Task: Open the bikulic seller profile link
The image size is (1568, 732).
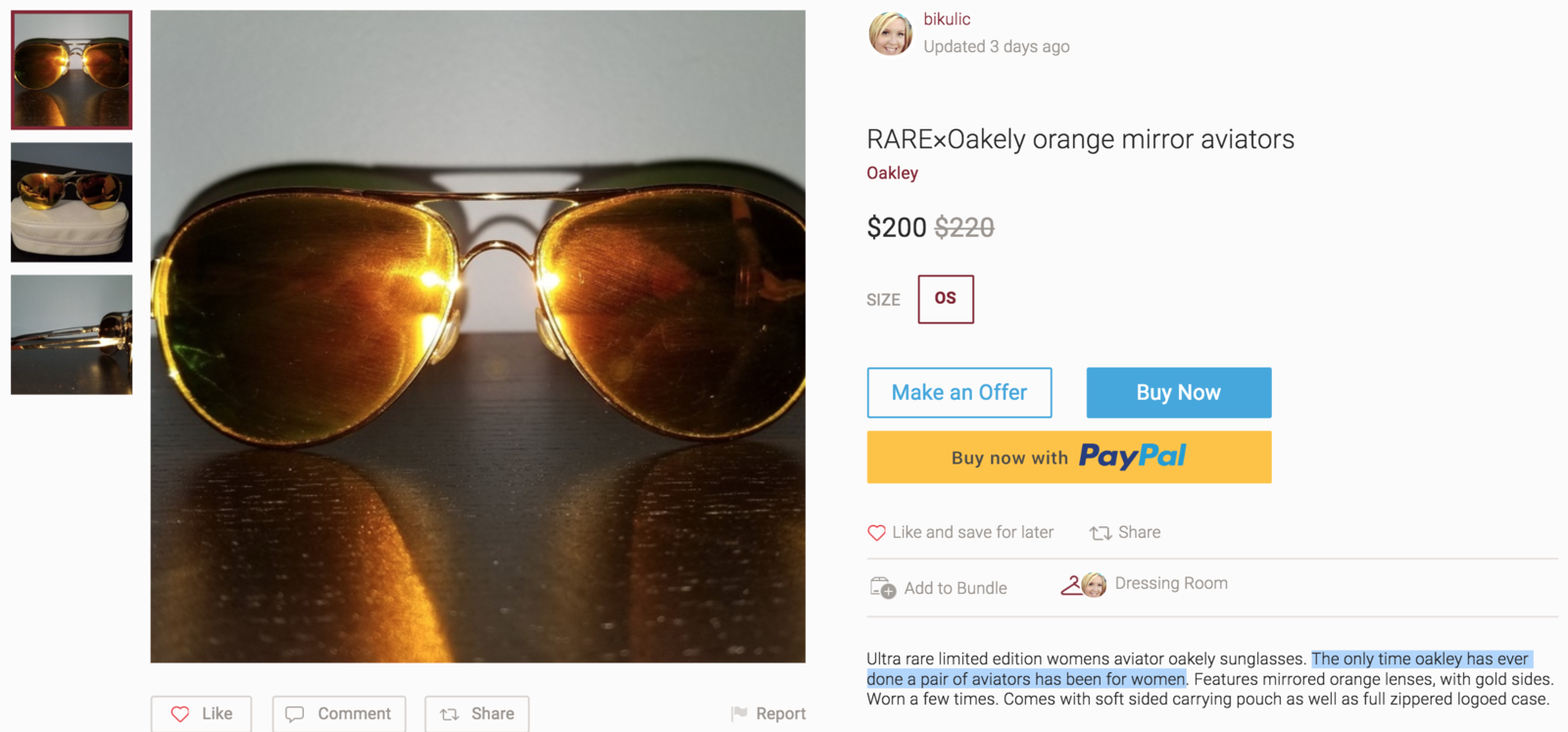Action: click(947, 20)
